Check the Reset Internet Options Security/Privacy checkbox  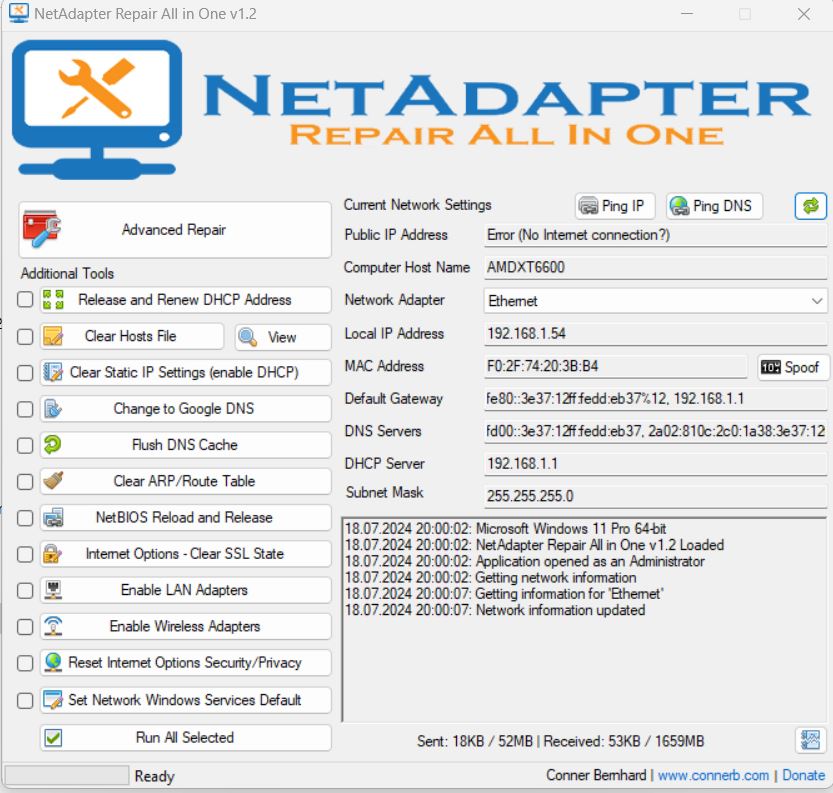pyautogui.click(x=25, y=663)
